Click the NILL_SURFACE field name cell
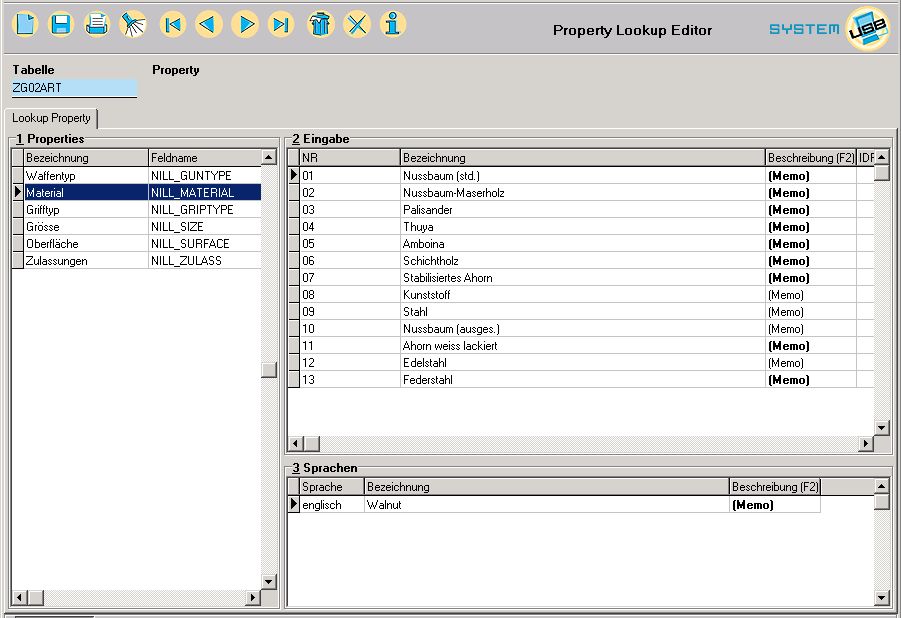This screenshot has width=901, height=618. click(x=205, y=244)
